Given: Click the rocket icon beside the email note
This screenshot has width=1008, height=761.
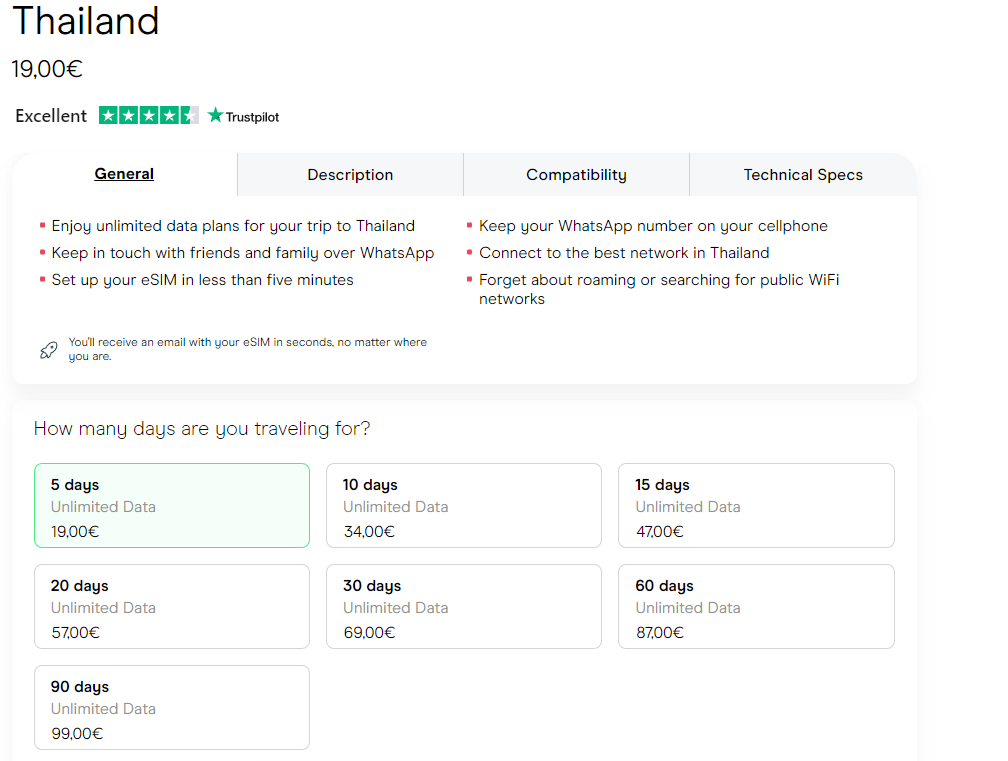Looking at the screenshot, I should (48, 350).
